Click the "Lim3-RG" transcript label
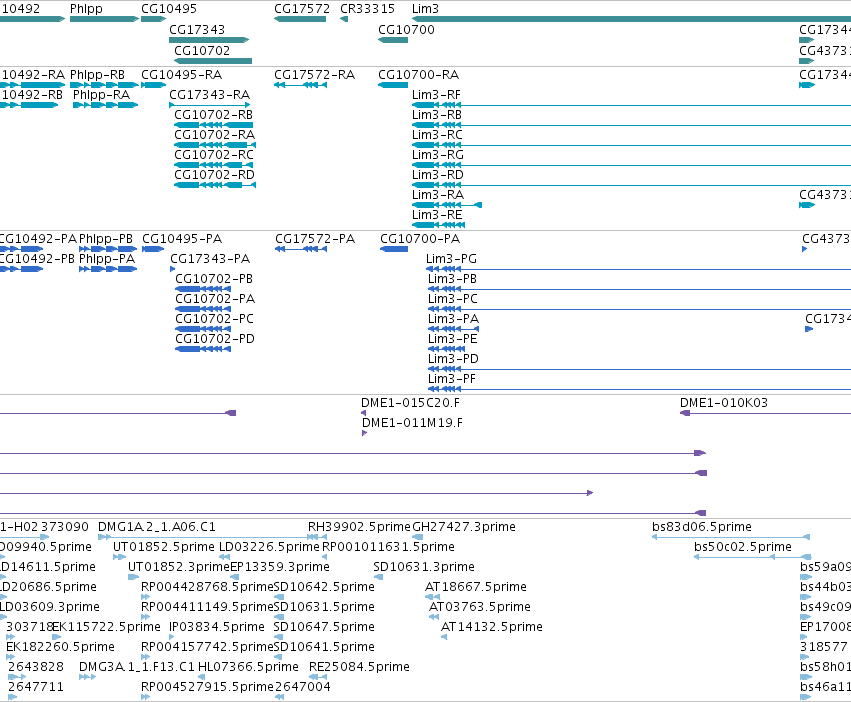 [438, 155]
